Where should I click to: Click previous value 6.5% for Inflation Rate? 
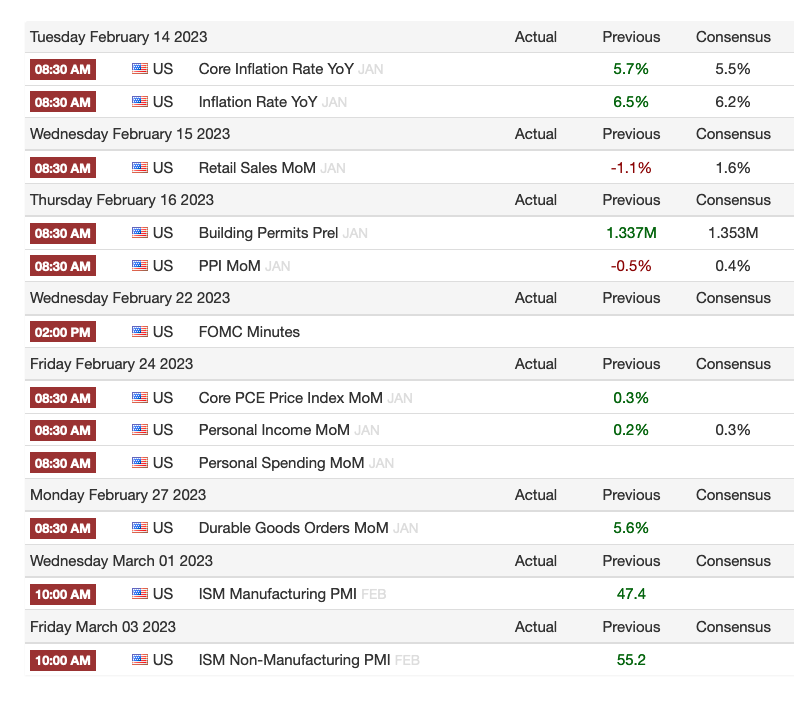tap(631, 102)
